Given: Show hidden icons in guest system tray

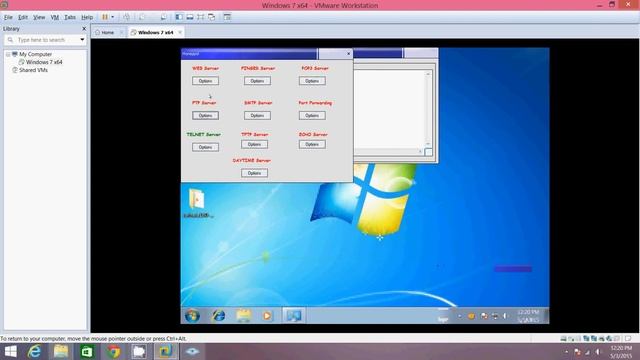Looking at the screenshot, I should coord(460,316).
